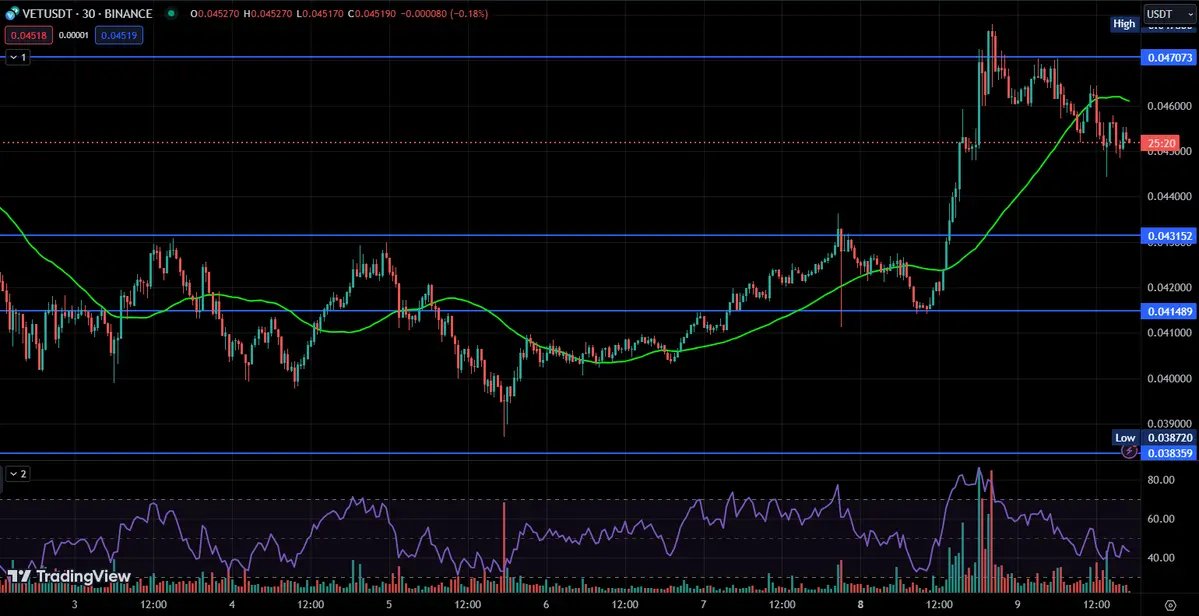Click the Low price marker label
The height and width of the screenshot is (616, 1199).
1125,438
